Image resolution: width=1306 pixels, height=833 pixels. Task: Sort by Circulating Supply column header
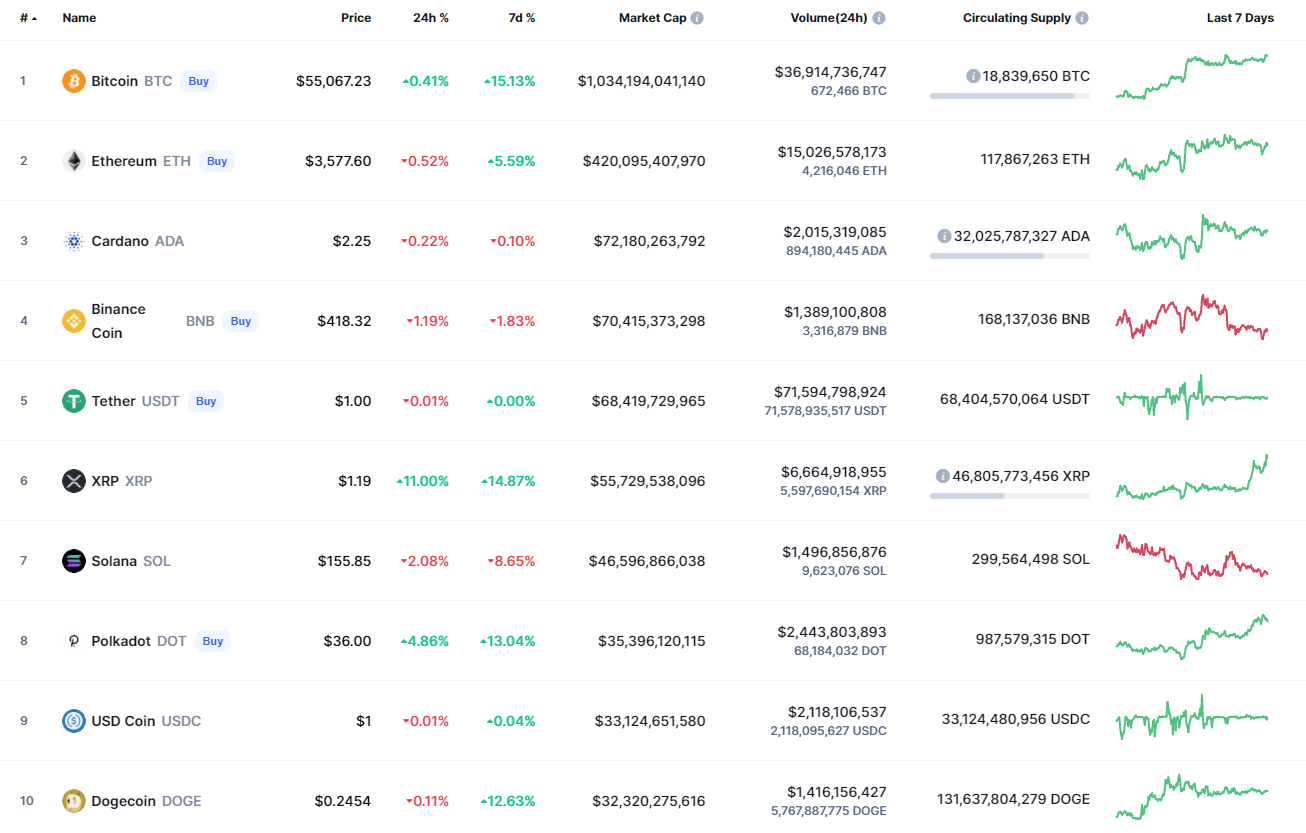(x=1017, y=18)
